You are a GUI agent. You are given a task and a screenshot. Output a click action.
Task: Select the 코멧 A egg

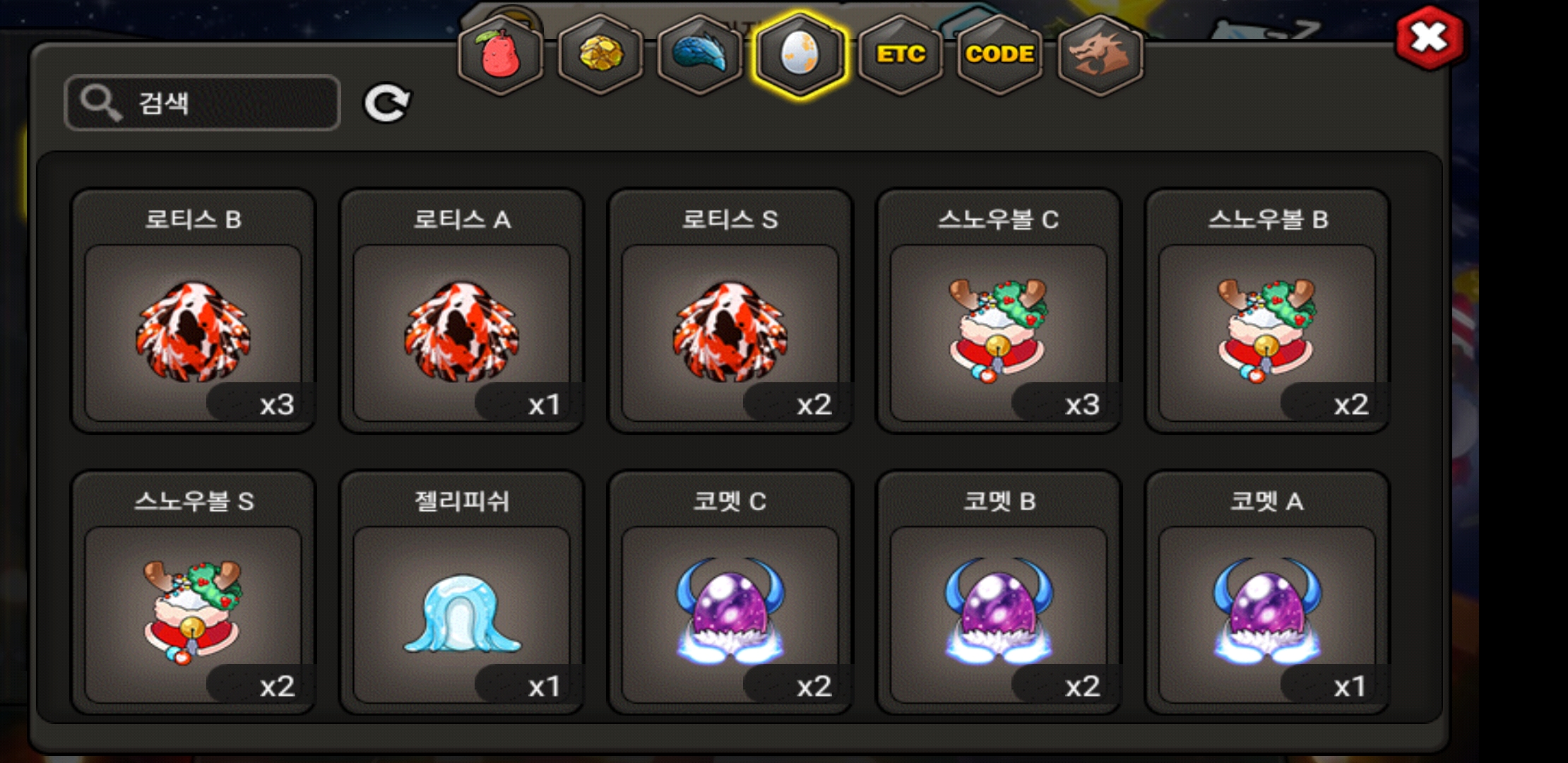point(1267,593)
